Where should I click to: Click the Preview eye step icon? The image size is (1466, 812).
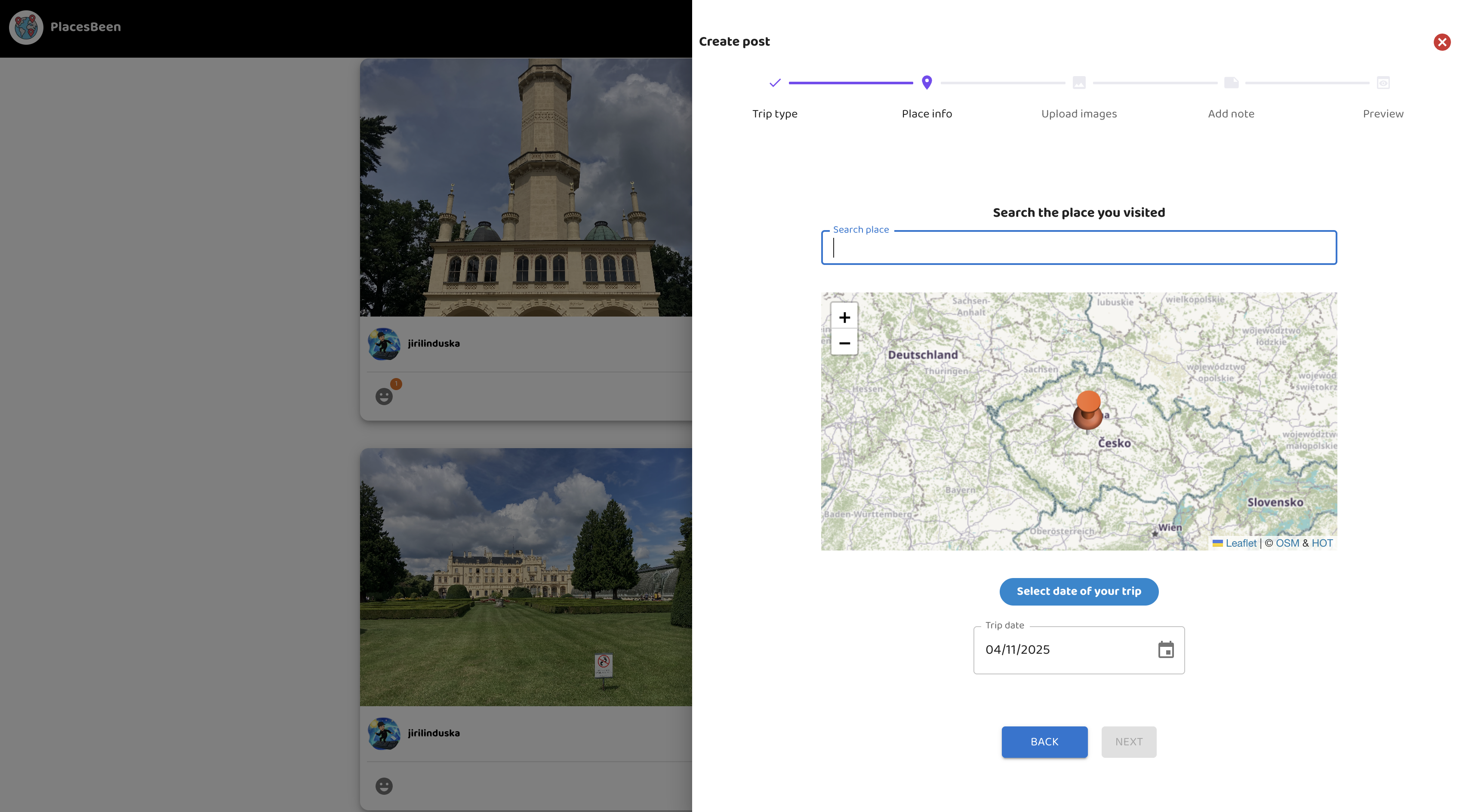(1383, 83)
